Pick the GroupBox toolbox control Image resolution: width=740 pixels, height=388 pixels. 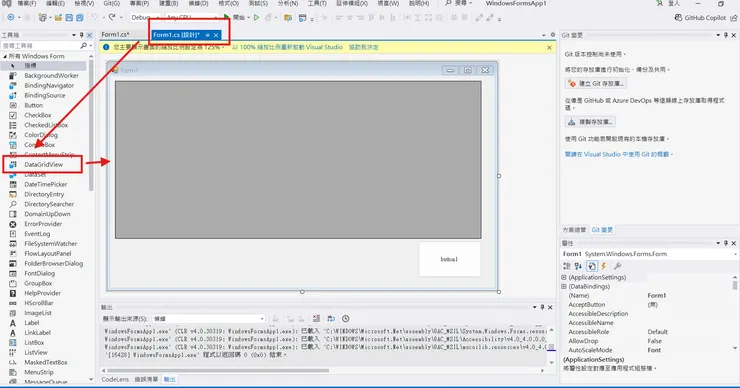coord(38,284)
